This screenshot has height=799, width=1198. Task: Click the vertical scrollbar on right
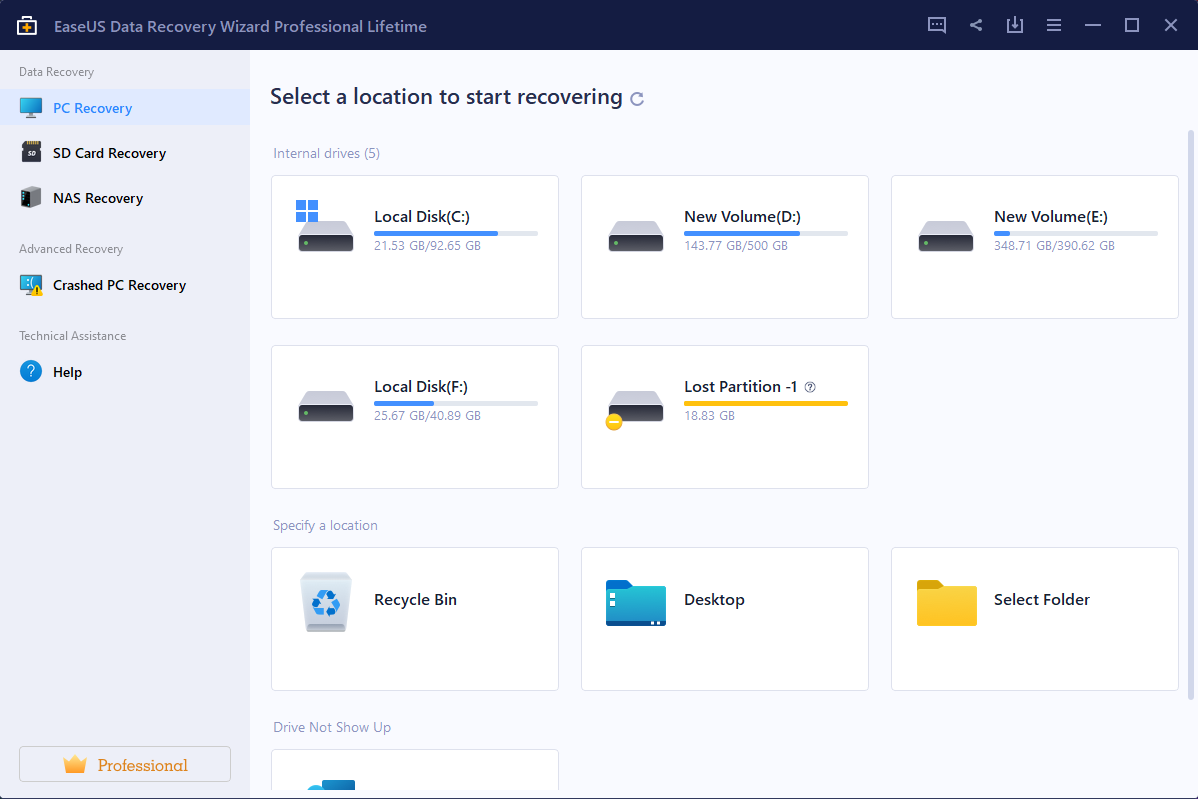(x=1190, y=400)
